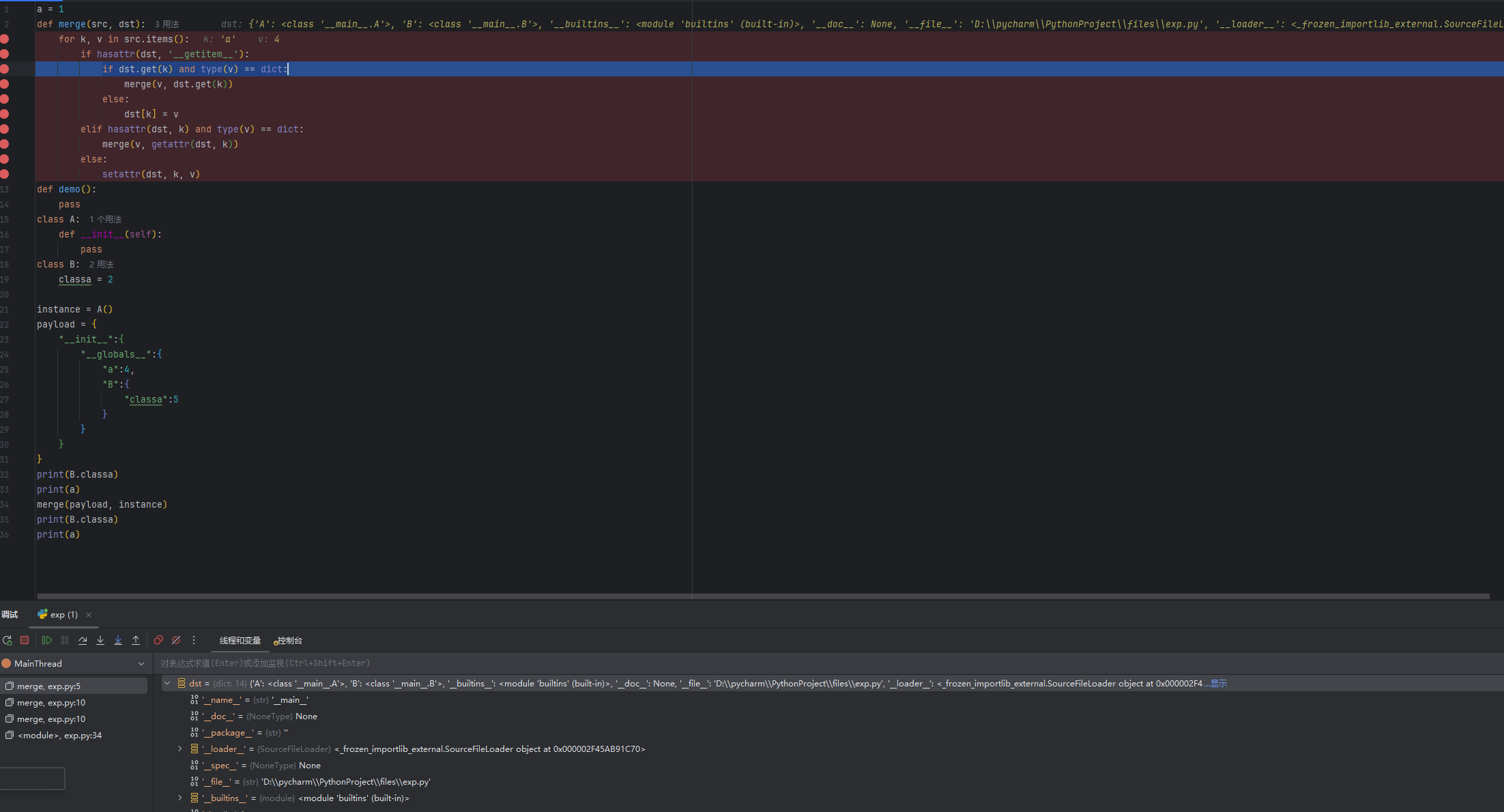1504x812 pixels.
Task: Collapse the dst variable node
Action: (167, 683)
